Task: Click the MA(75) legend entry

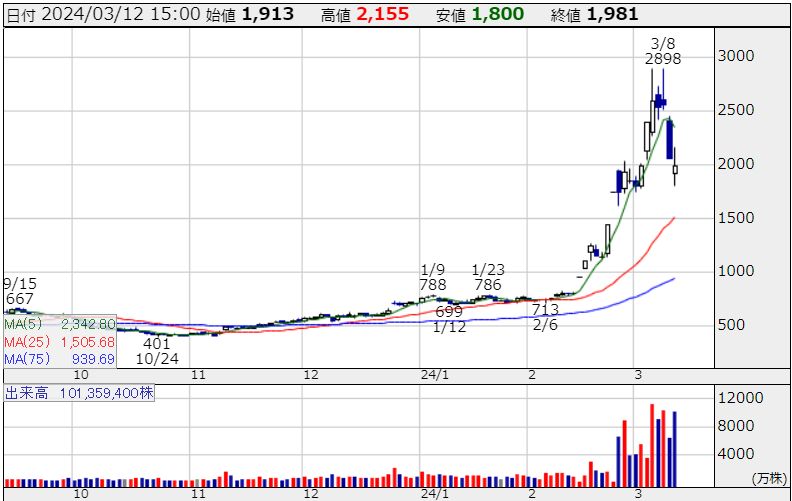Action: 58,359
